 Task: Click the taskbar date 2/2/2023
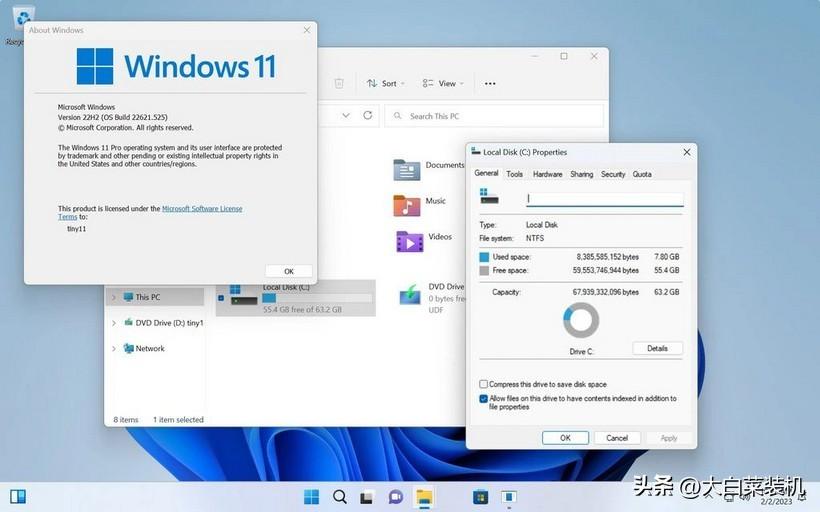[776, 502]
